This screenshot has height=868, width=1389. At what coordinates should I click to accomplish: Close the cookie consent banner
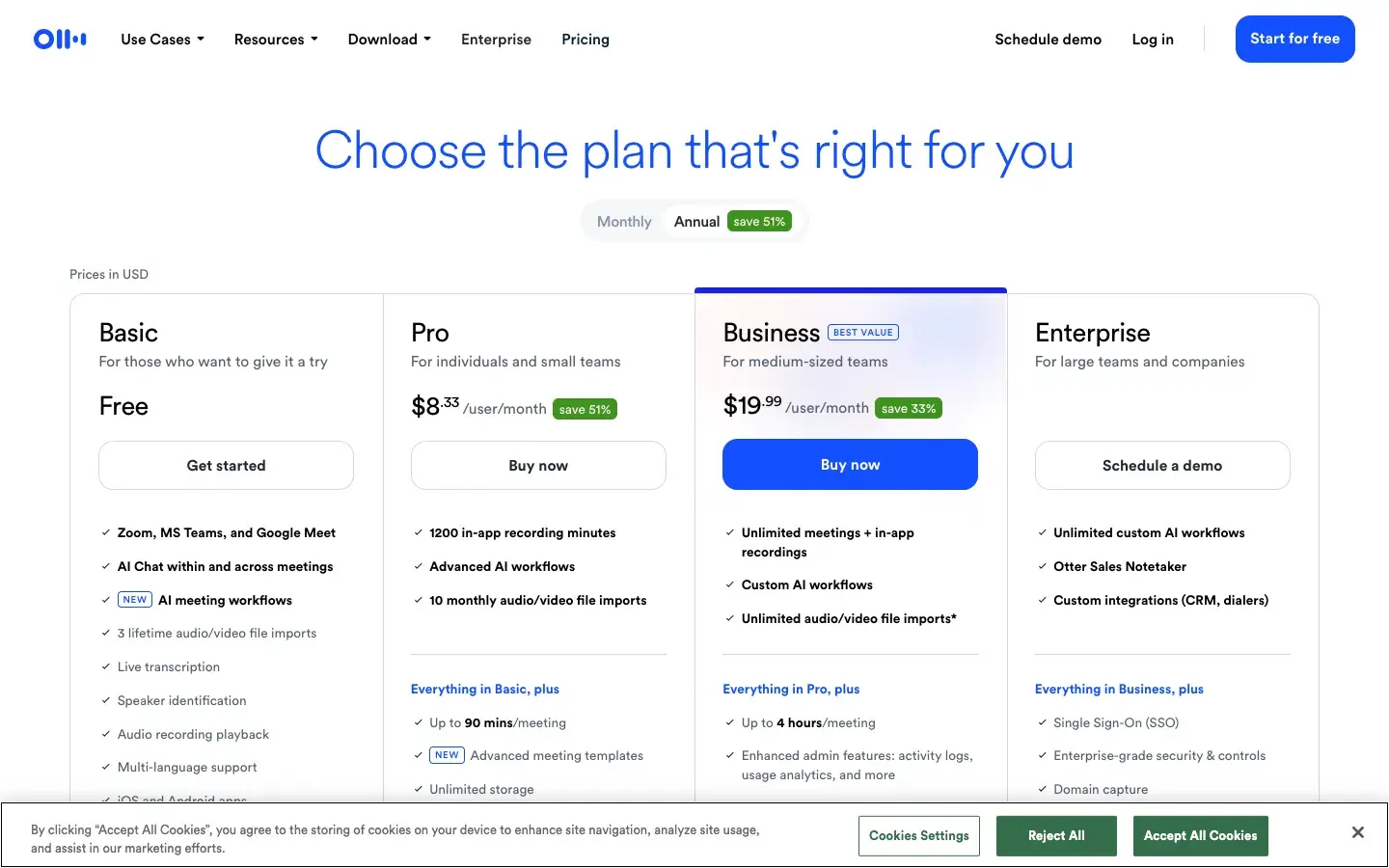click(1357, 832)
